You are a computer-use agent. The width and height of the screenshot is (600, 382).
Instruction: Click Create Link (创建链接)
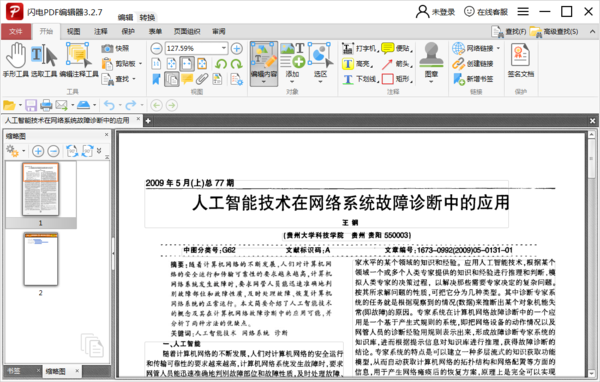[x=473, y=64]
